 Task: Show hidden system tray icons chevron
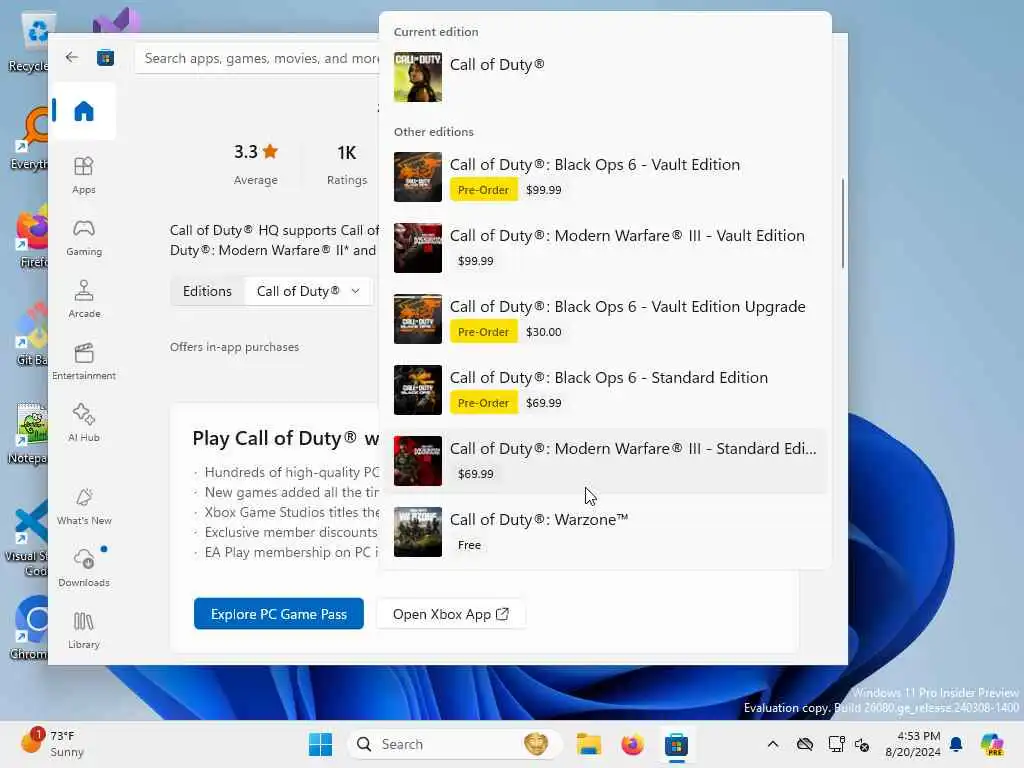tap(773, 744)
